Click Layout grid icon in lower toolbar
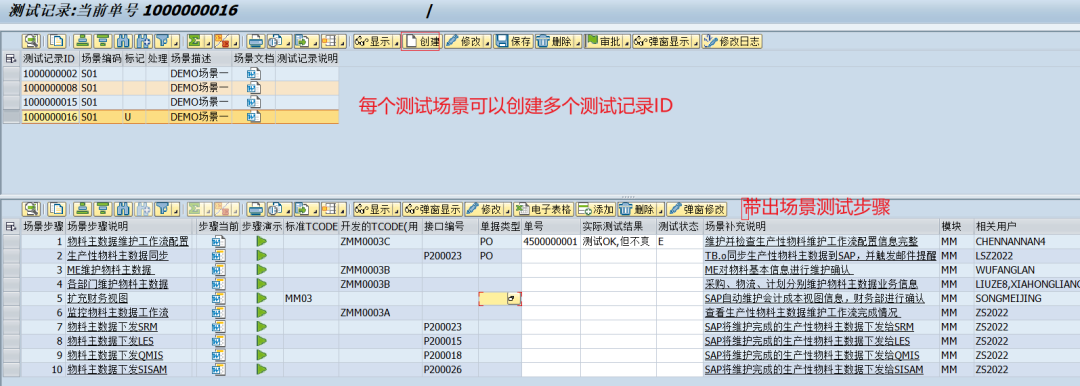 pos(330,209)
